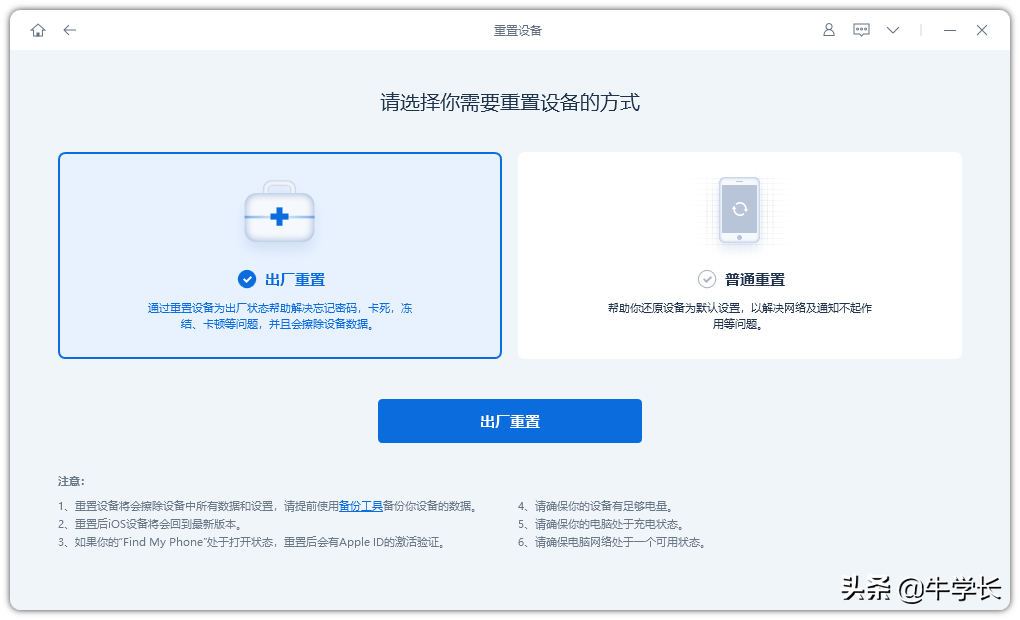
Task: Open the user account profile icon
Action: (x=828, y=30)
